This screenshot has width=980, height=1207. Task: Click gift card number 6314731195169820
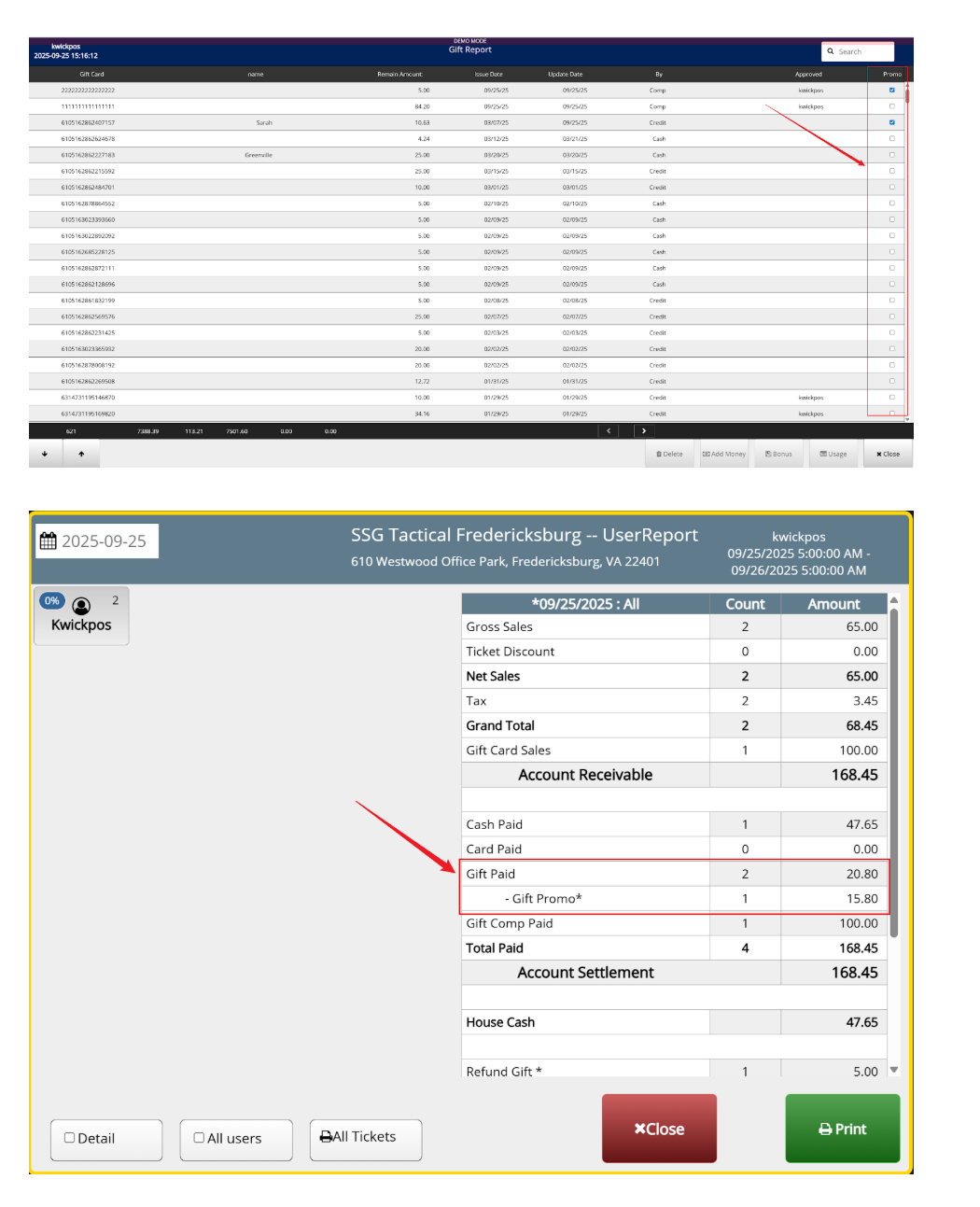(88, 414)
